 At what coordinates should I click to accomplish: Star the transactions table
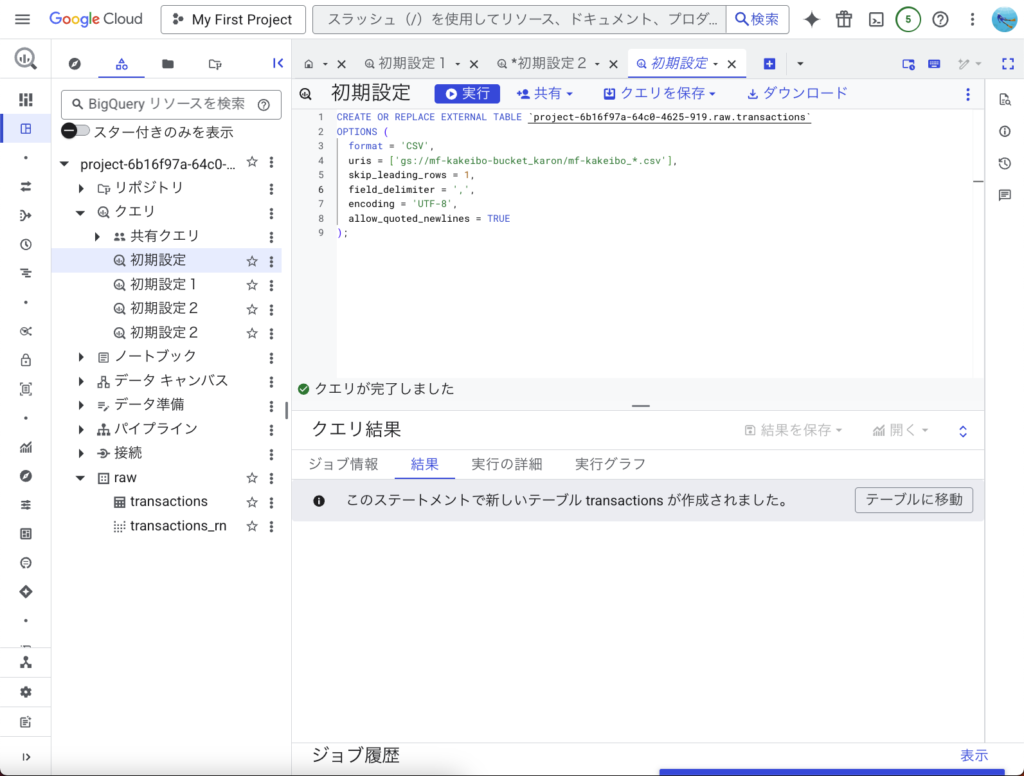(252, 502)
